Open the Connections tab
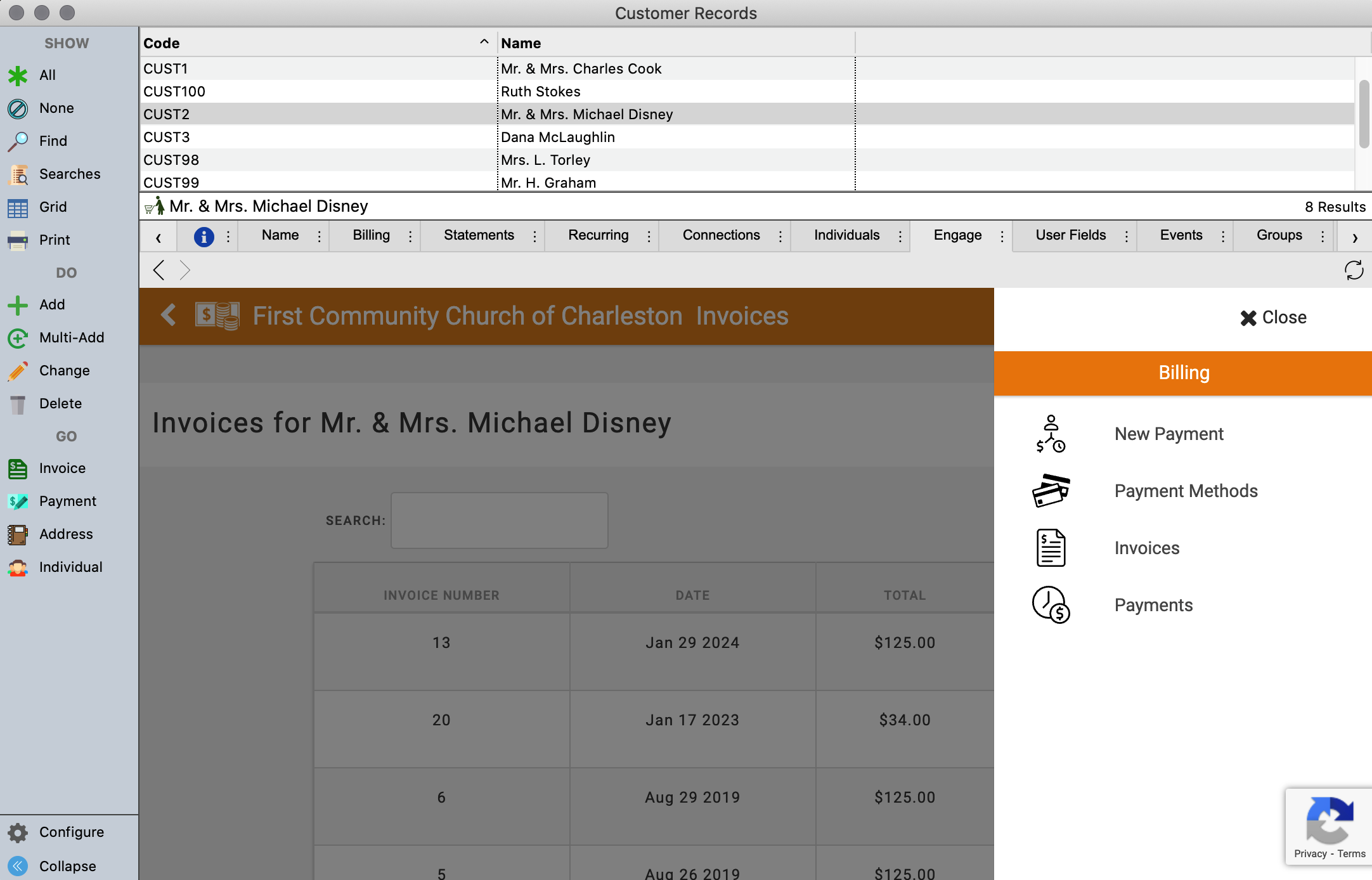Screen dimensions: 1372x880 click(x=721, y=235)
